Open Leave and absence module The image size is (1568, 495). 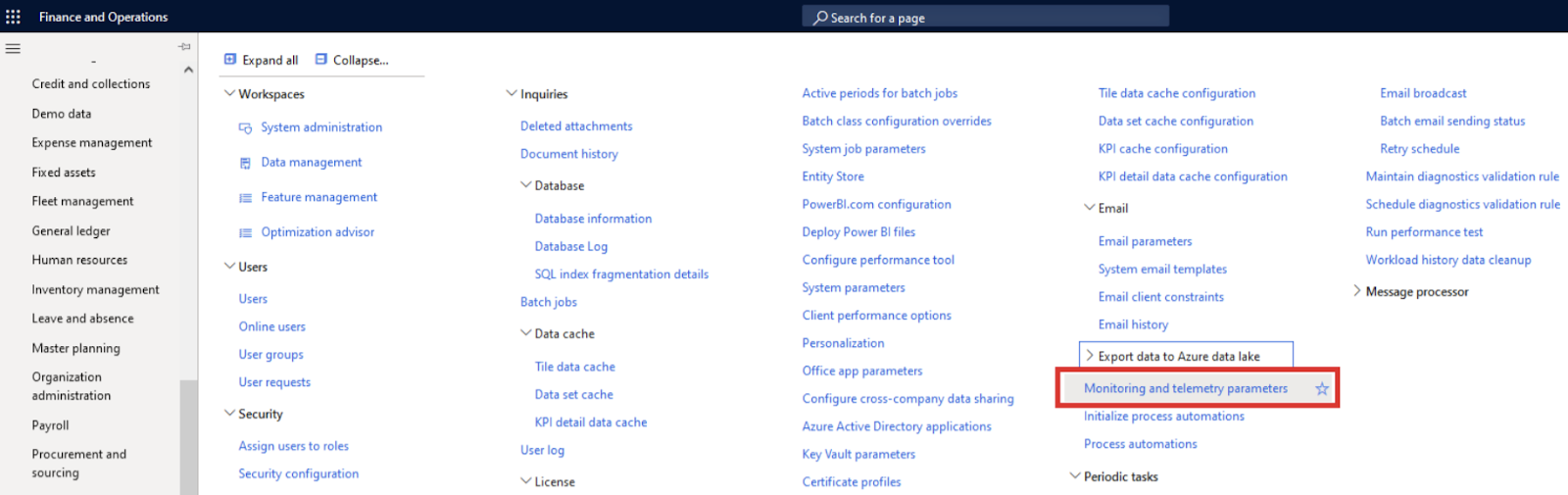pos(82,319)
